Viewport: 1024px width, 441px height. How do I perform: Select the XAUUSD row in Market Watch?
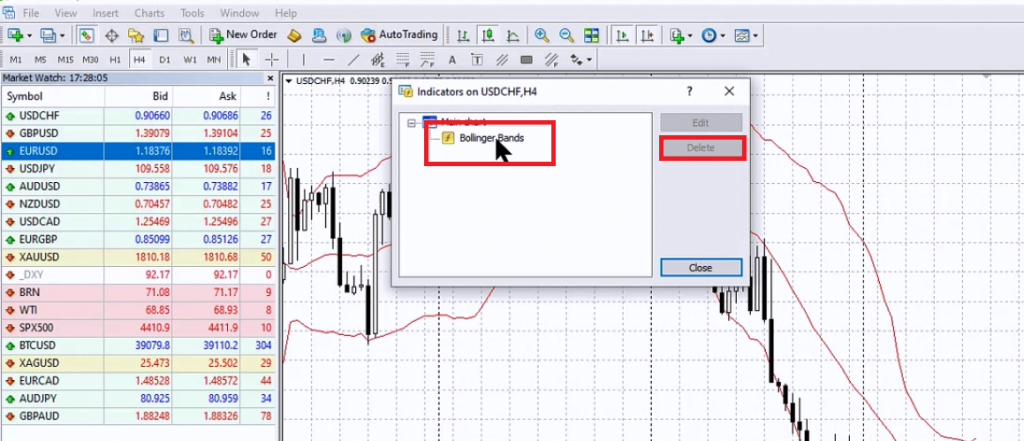click(x=138, y=257)
